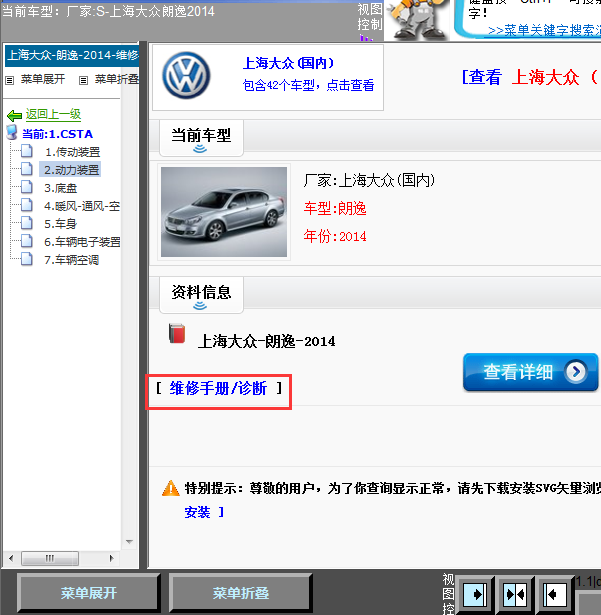Screen dimensions: 601x615
Task: Open tree item 4.暖风-通风-空
Action: (x=82, y=206)
